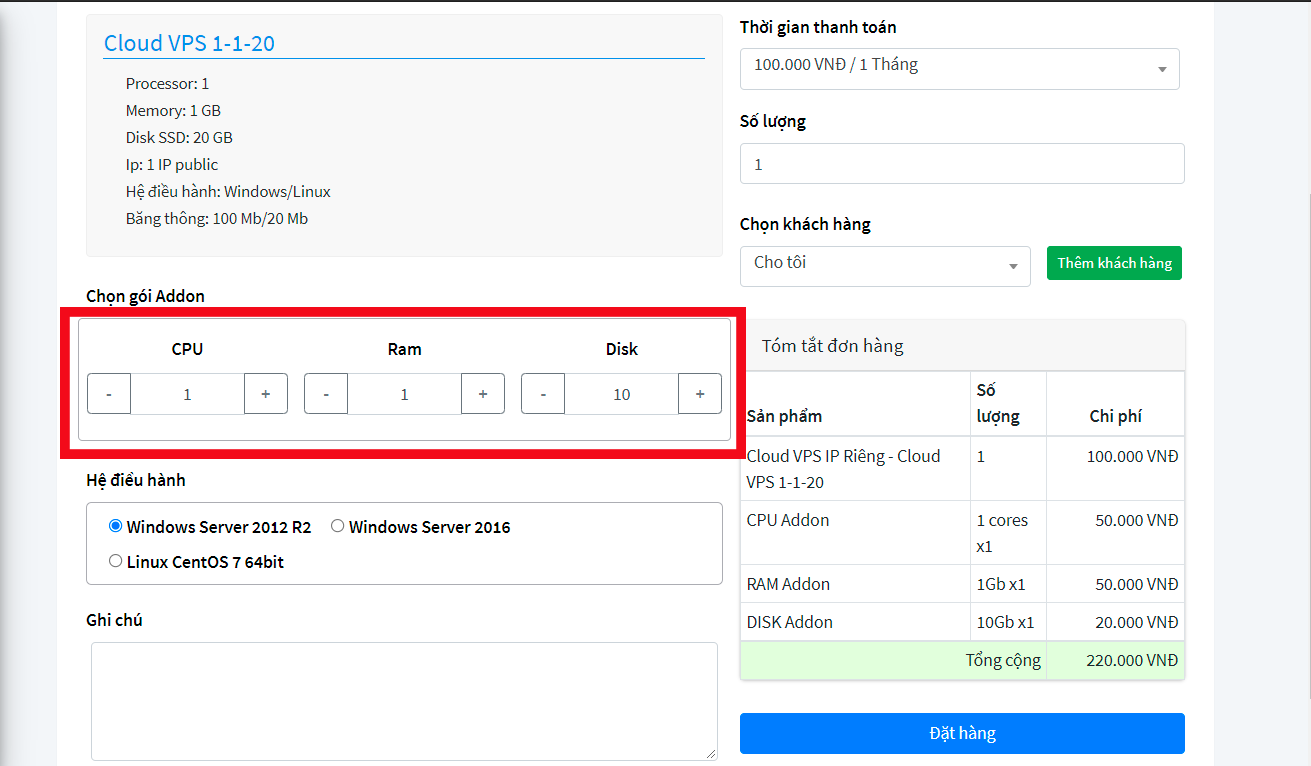Viewport: 1311px width, 766px height.
Task: Select Linux CentOS 7 64bit option
Action: [x=116, y=562]
